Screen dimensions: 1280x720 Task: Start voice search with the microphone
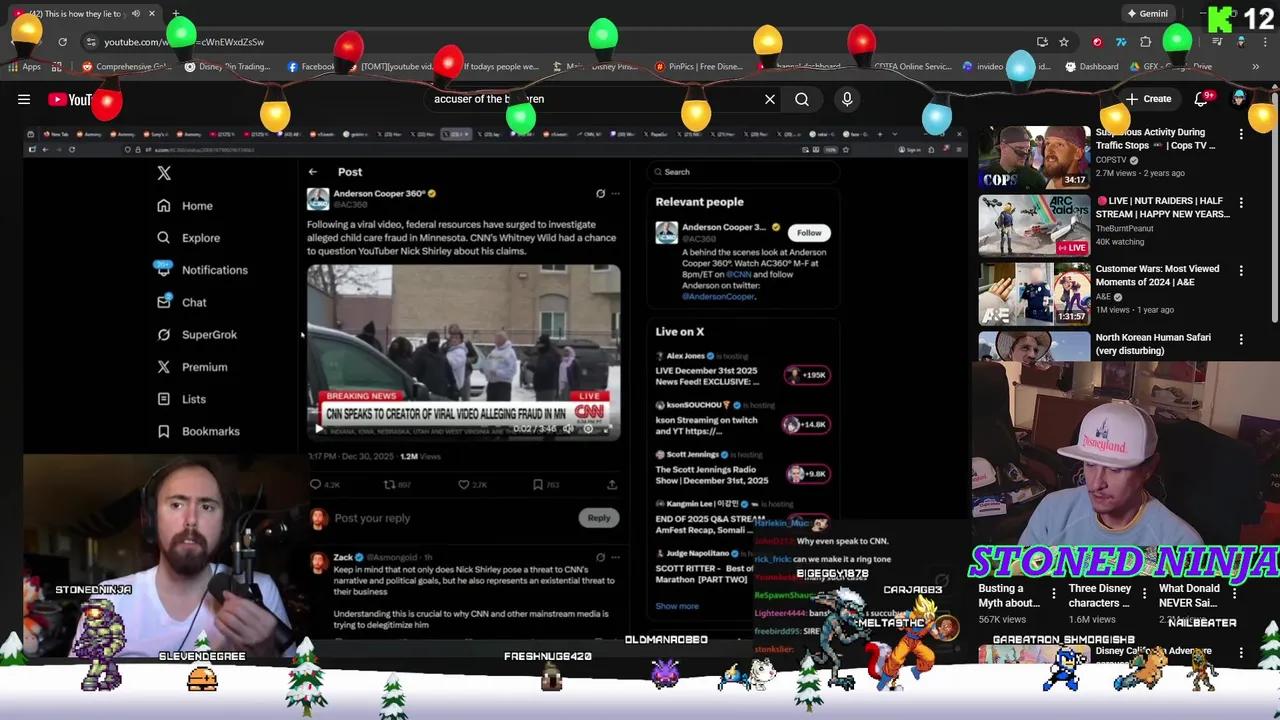pos(847,99)
